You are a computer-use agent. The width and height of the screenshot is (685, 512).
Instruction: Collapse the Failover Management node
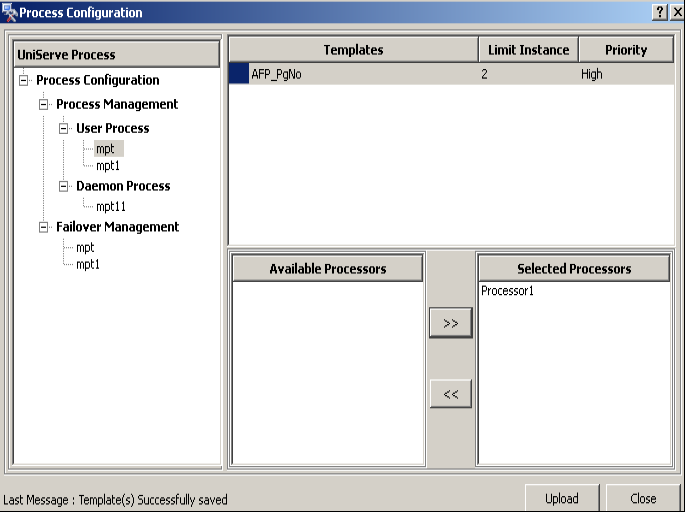coord(43,227)
